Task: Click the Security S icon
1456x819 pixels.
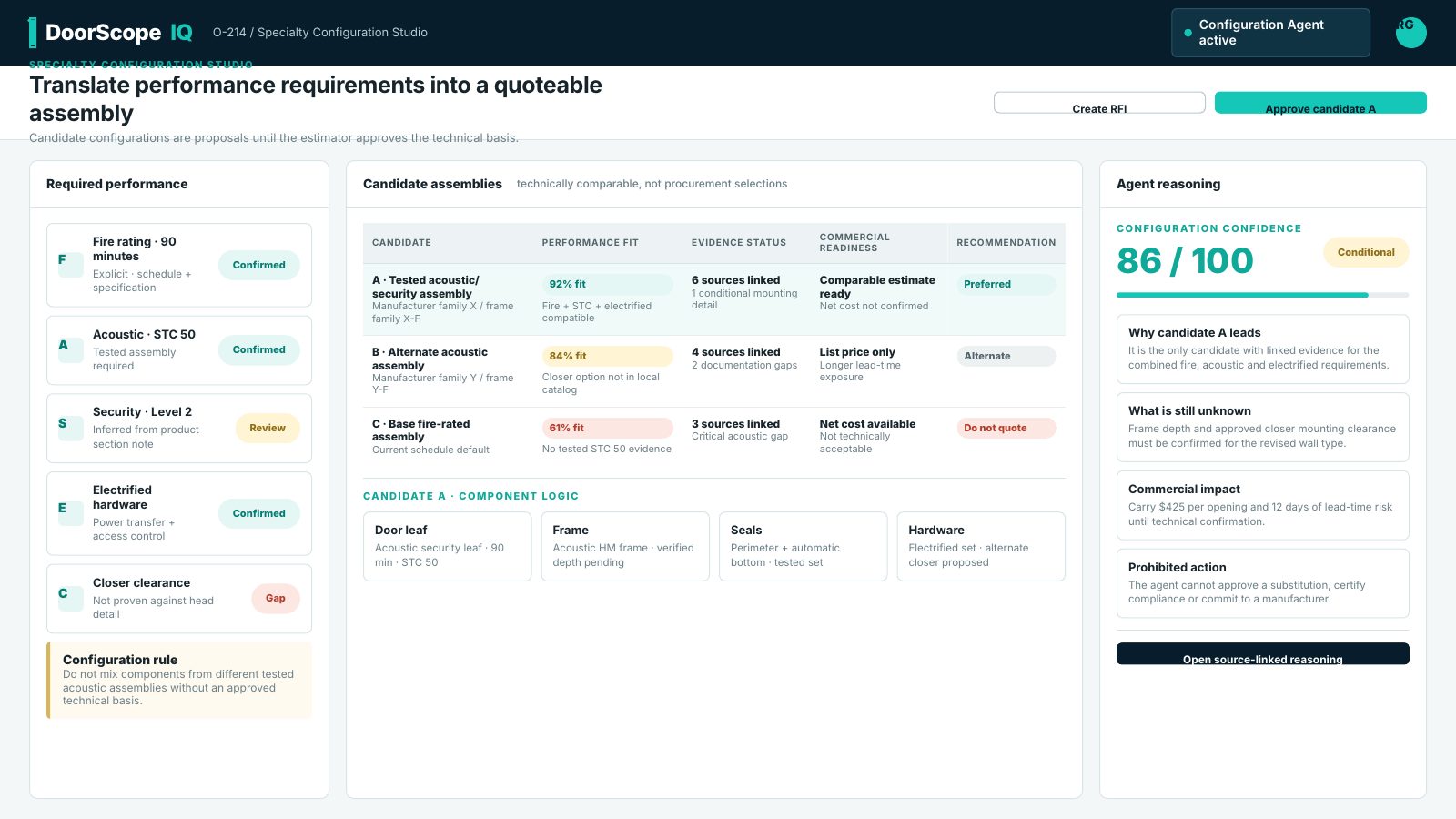Action: click(70, 428)
